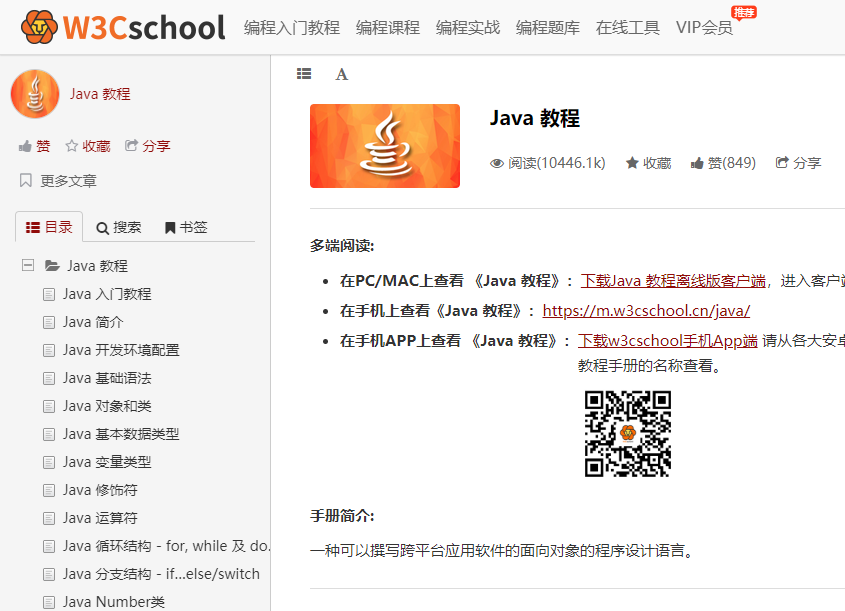
Task: Click the QR code image
Action: pos(628,434)
